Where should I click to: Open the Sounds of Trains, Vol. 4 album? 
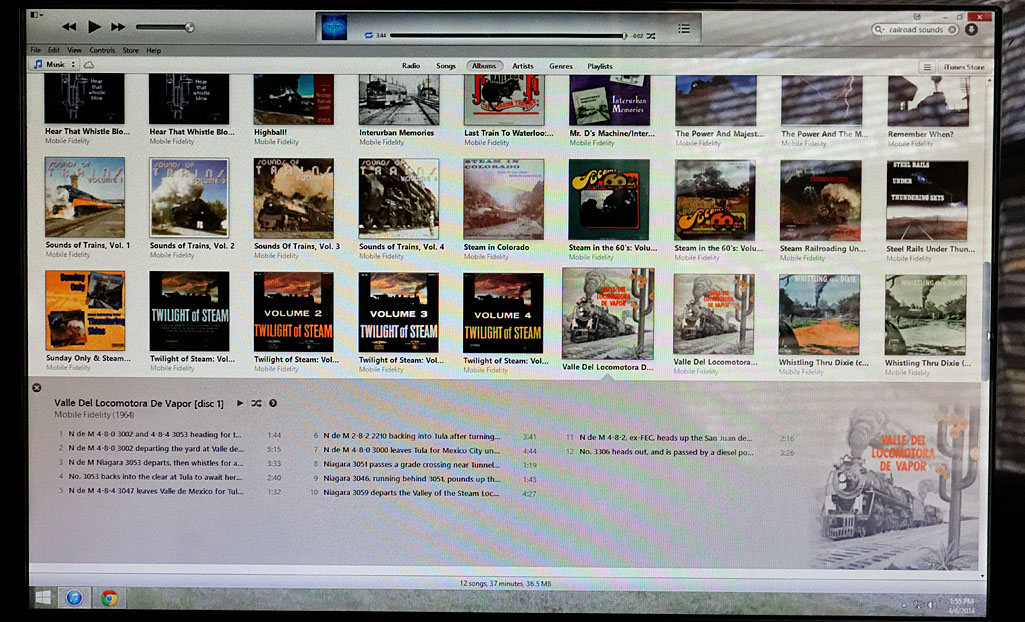pyautogui.click(x=399, y=199)
